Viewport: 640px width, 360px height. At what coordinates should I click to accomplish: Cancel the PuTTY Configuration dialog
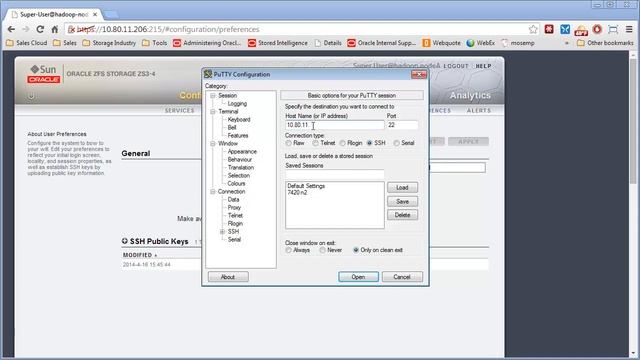402,277
